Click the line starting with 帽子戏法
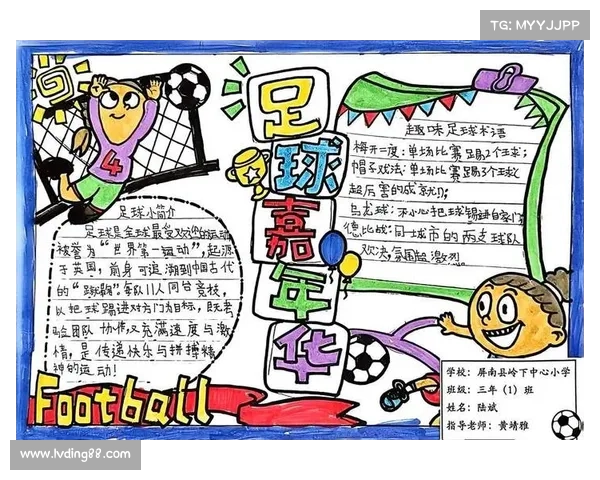 point(436,171)
